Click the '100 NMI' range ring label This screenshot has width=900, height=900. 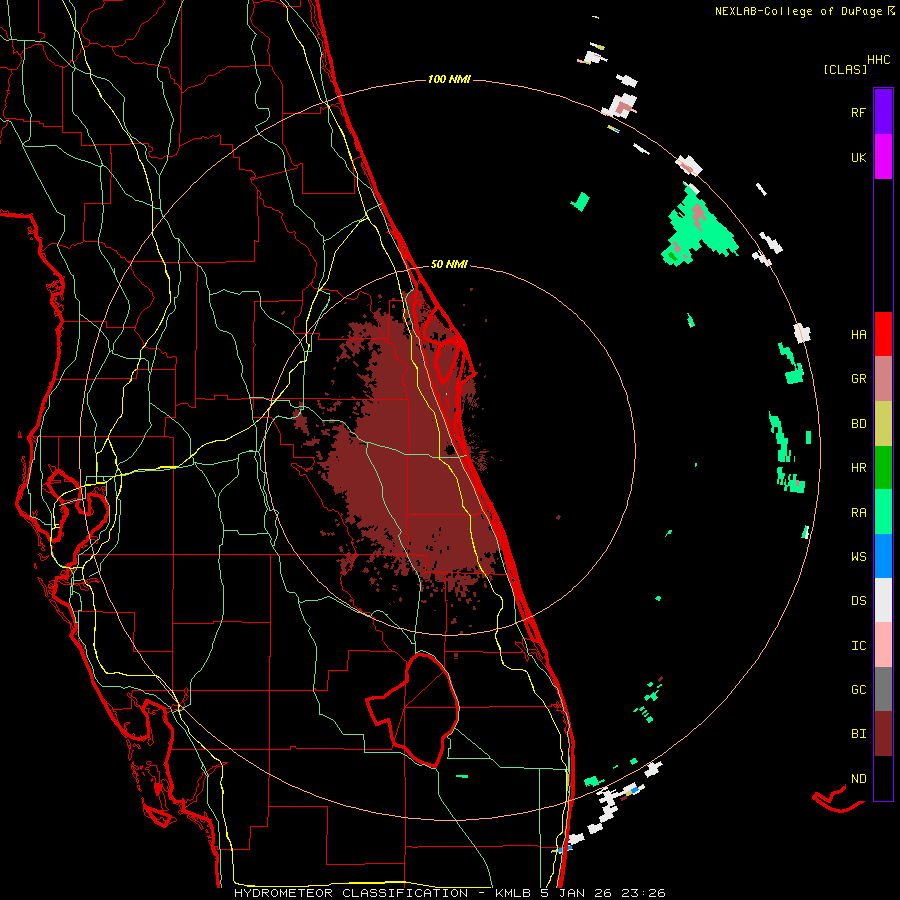(449, 79)
